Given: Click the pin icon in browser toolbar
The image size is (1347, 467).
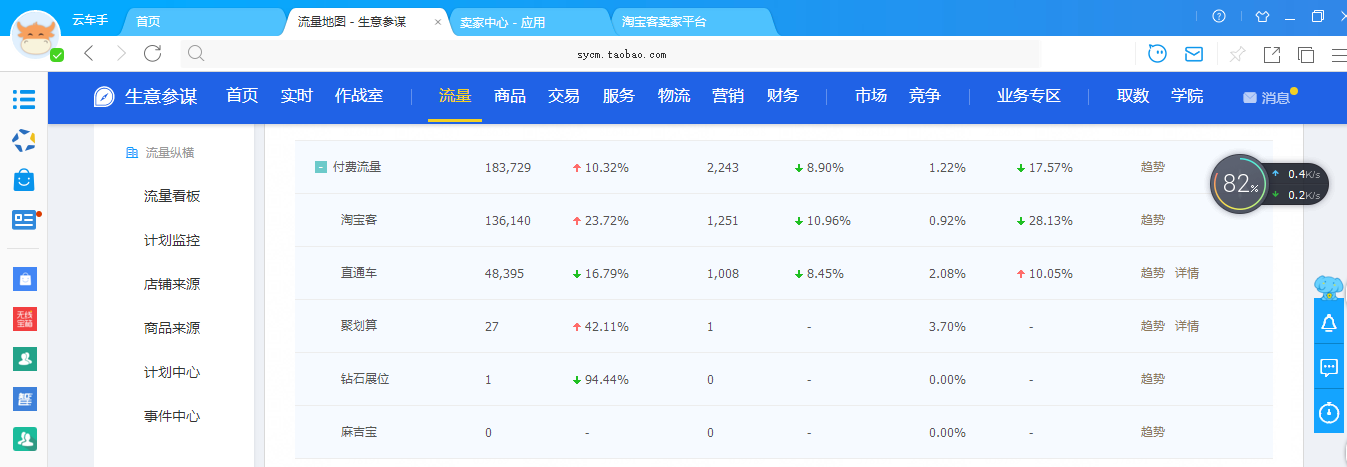Looking at the screenshot, I should click(1237, 54).
